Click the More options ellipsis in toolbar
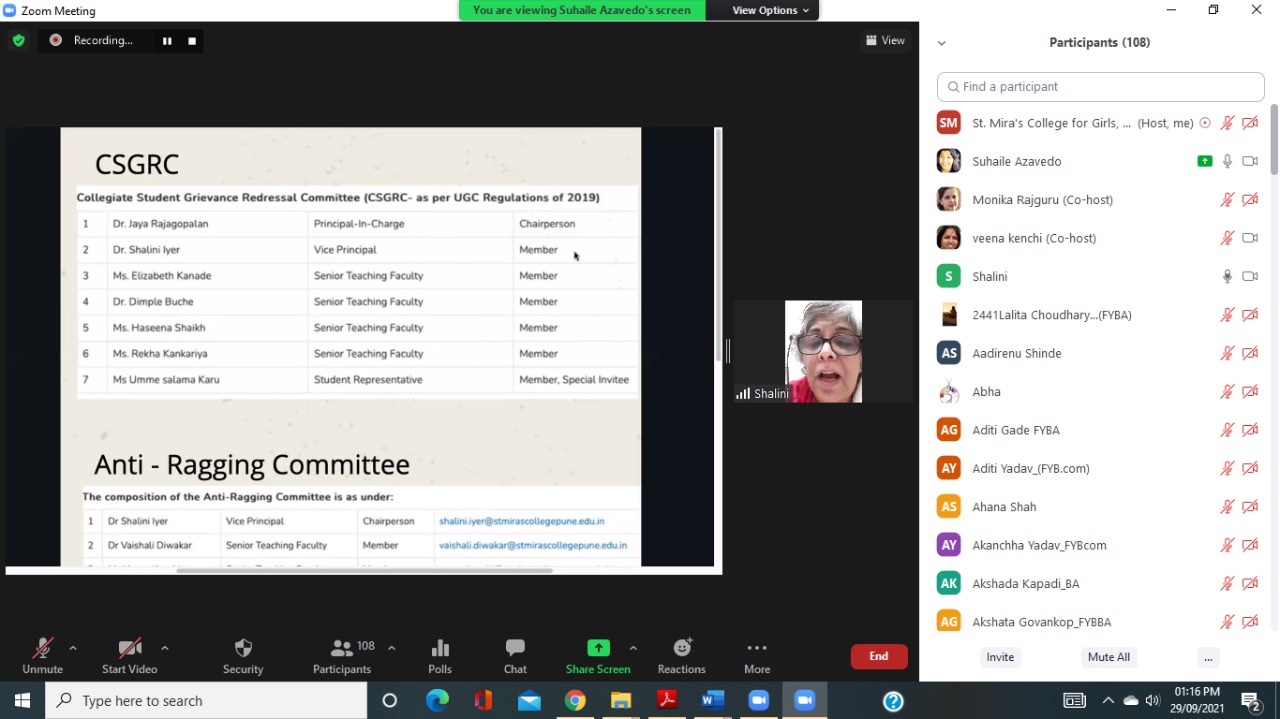 757,648
